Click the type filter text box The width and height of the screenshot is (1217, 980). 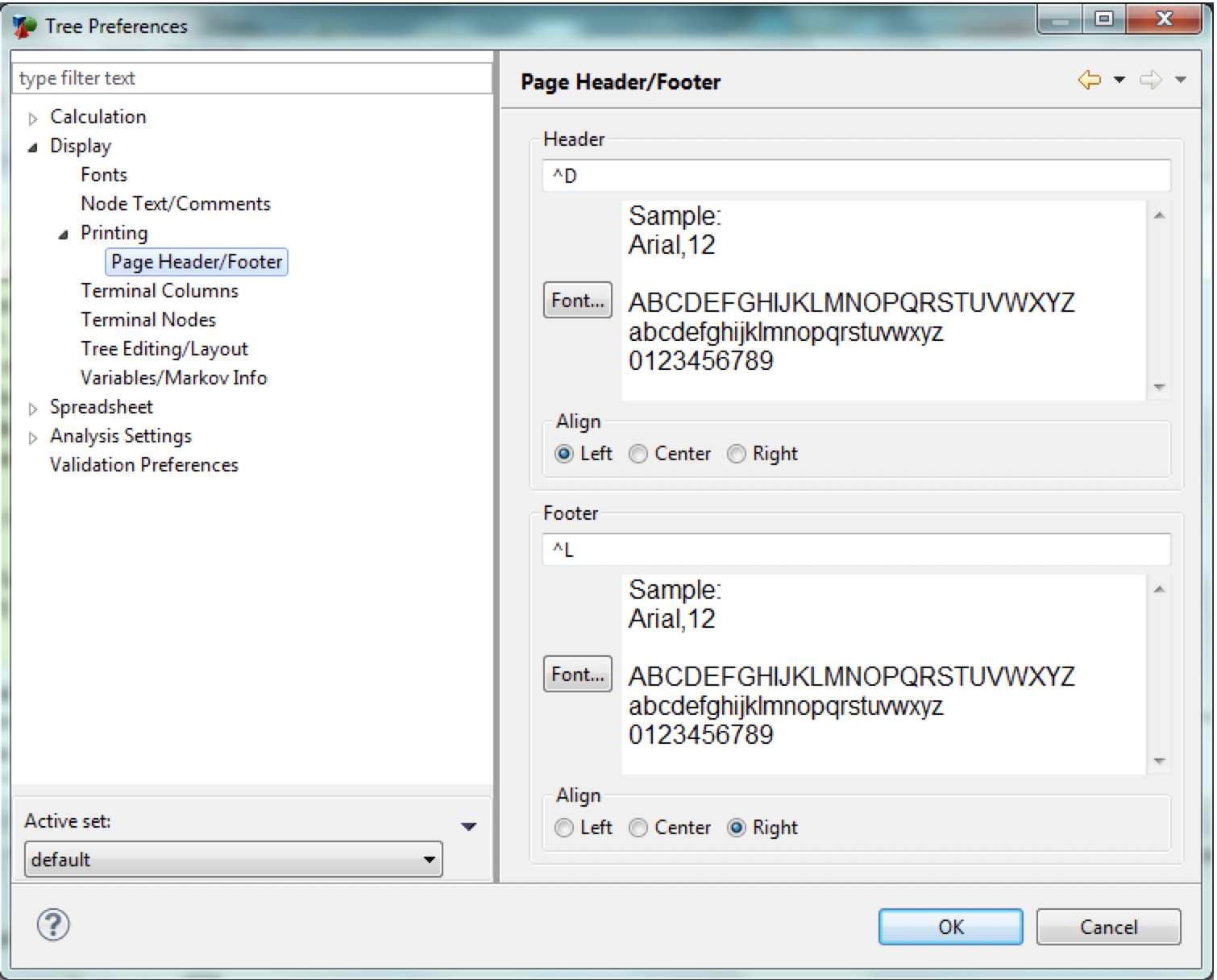click(251, 78)
